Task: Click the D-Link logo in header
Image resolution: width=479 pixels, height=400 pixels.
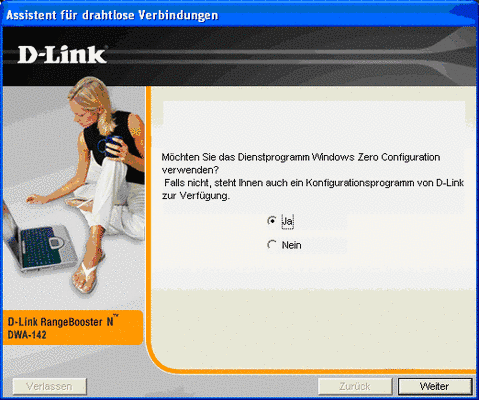Action: [x=62, y=54]
